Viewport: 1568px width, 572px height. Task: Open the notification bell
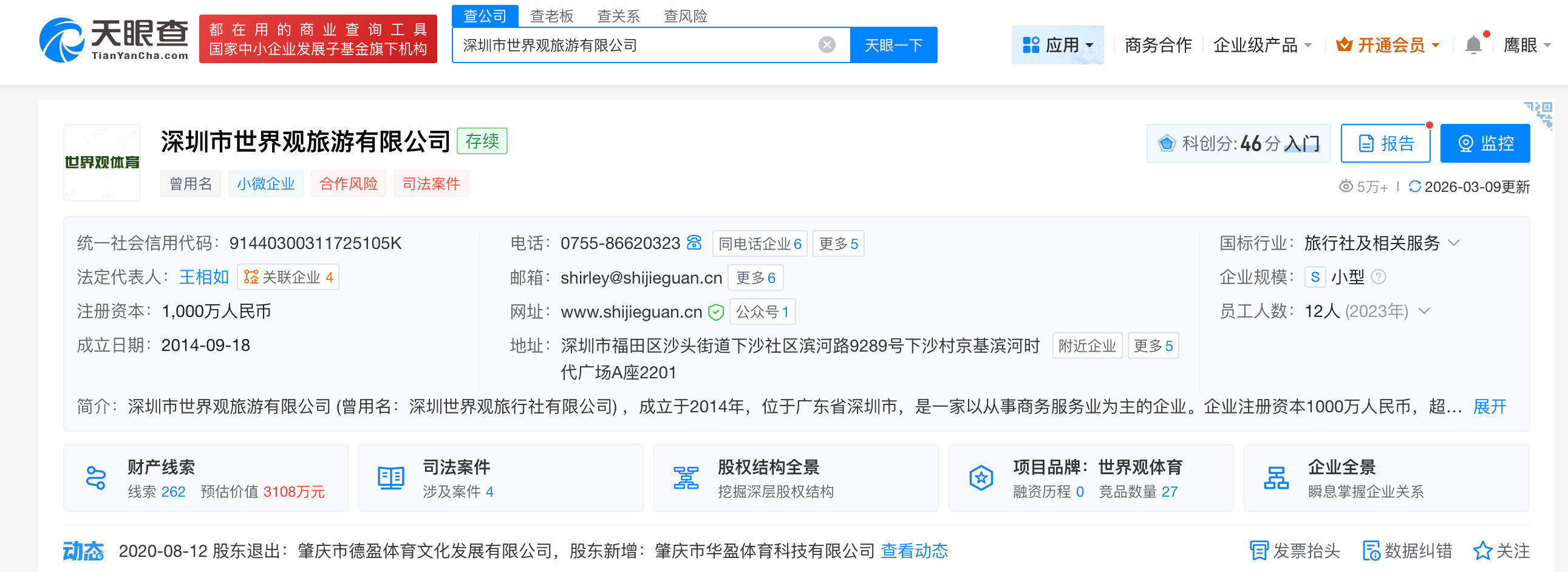(1474, 45)
